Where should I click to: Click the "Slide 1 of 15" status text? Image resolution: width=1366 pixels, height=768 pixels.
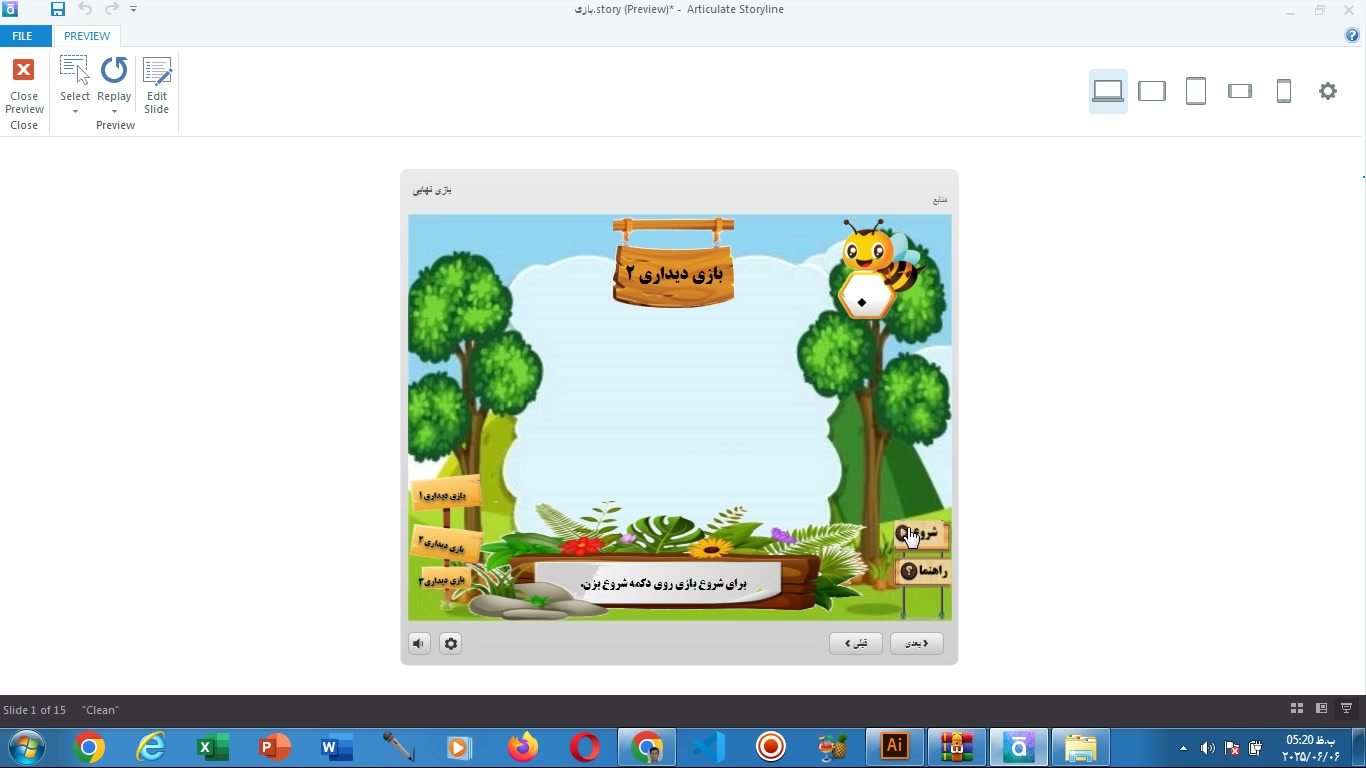[x=35, y=710]
